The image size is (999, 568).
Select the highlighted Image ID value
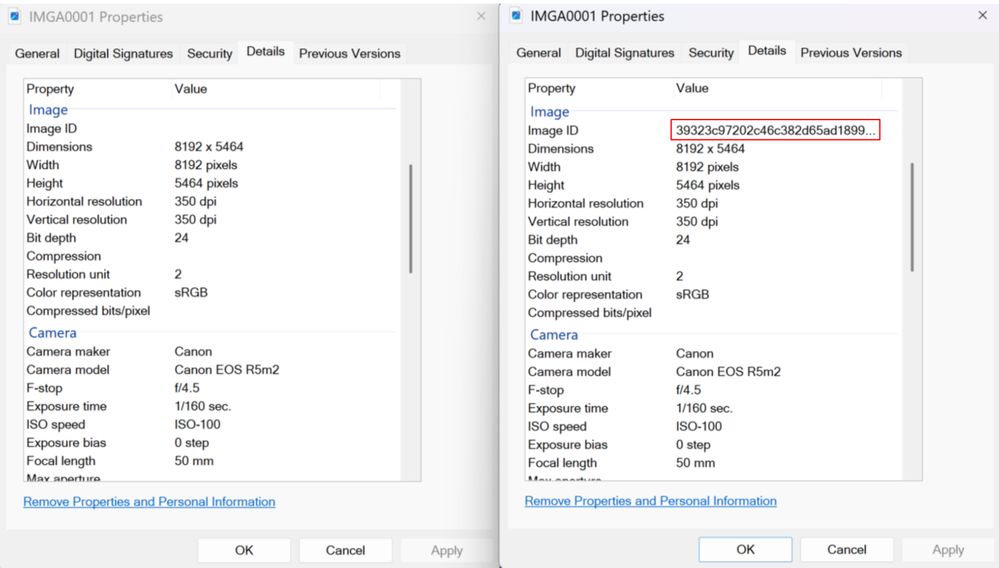coord(775,130)
